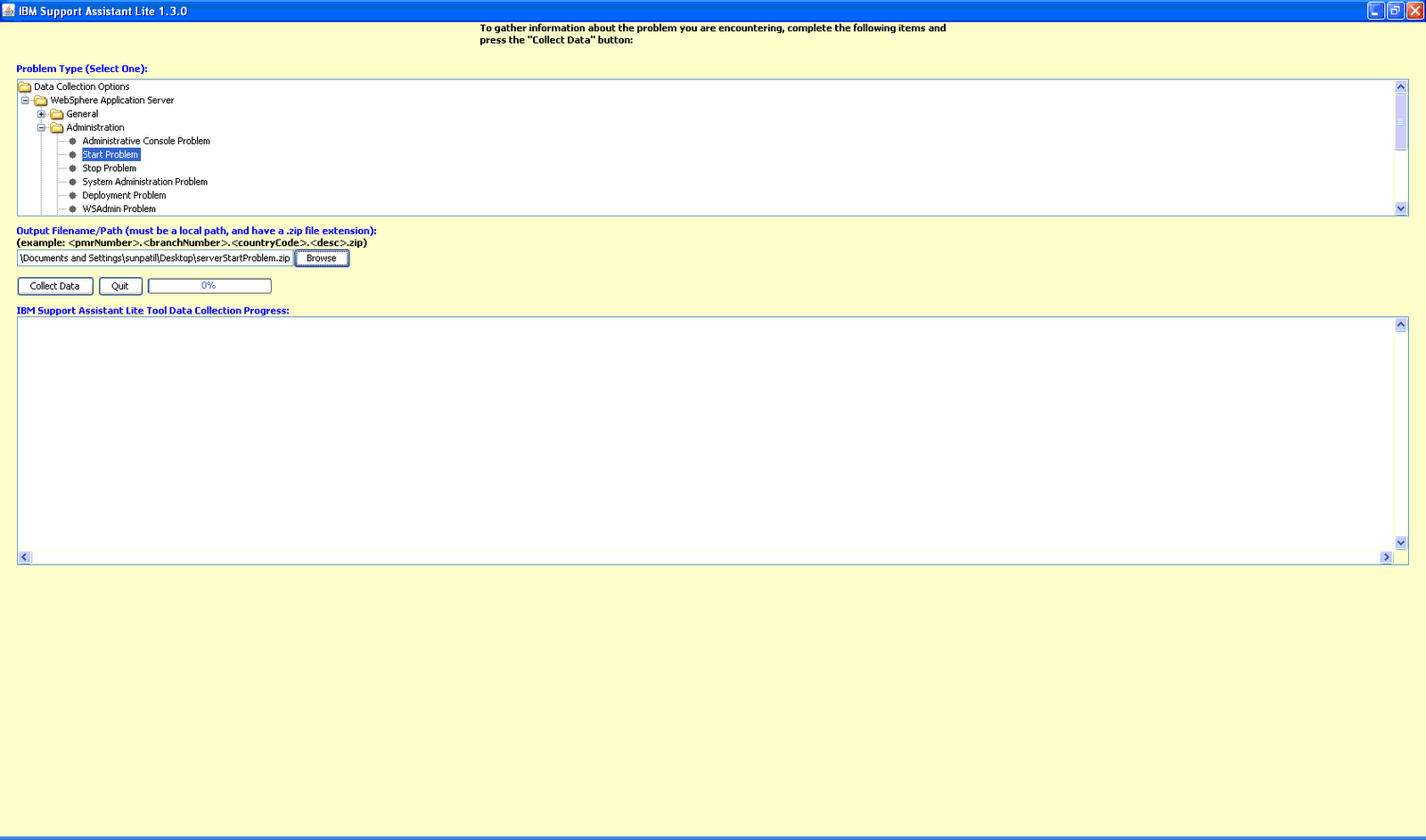Click the Data Collection Options folder icon
The height and width of the screenshot is (840, 1426).
[x=25, y=87]
